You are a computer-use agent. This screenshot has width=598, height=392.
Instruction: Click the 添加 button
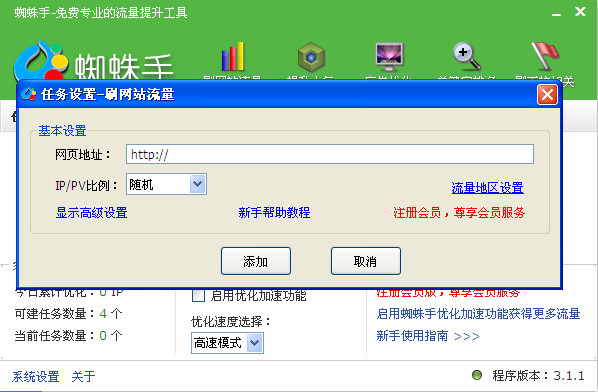click(256, 261)
